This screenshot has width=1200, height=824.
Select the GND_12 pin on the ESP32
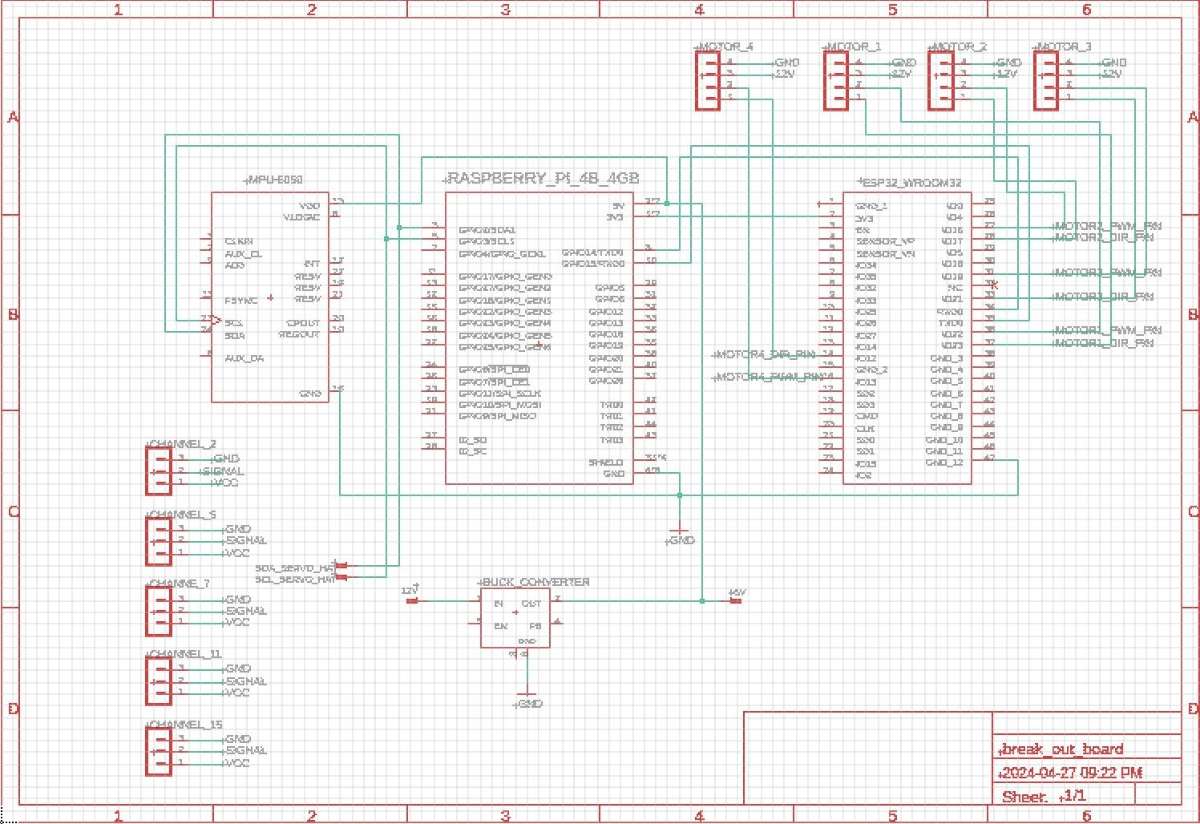tap(944, 463)
